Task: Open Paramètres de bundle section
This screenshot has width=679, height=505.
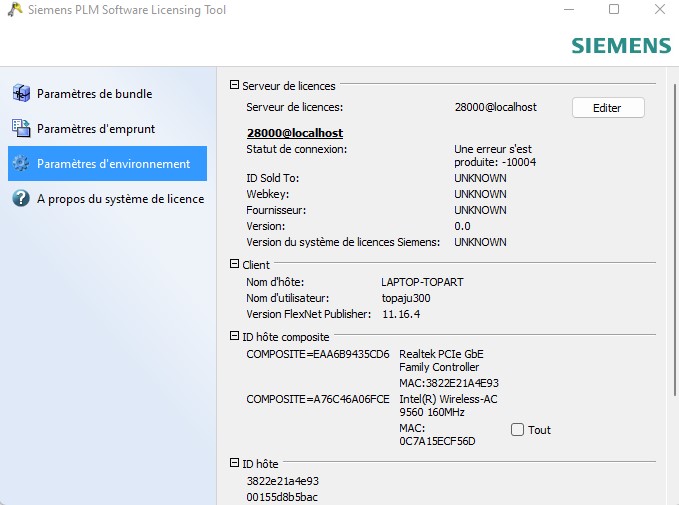Action: [x=107, y=94]
